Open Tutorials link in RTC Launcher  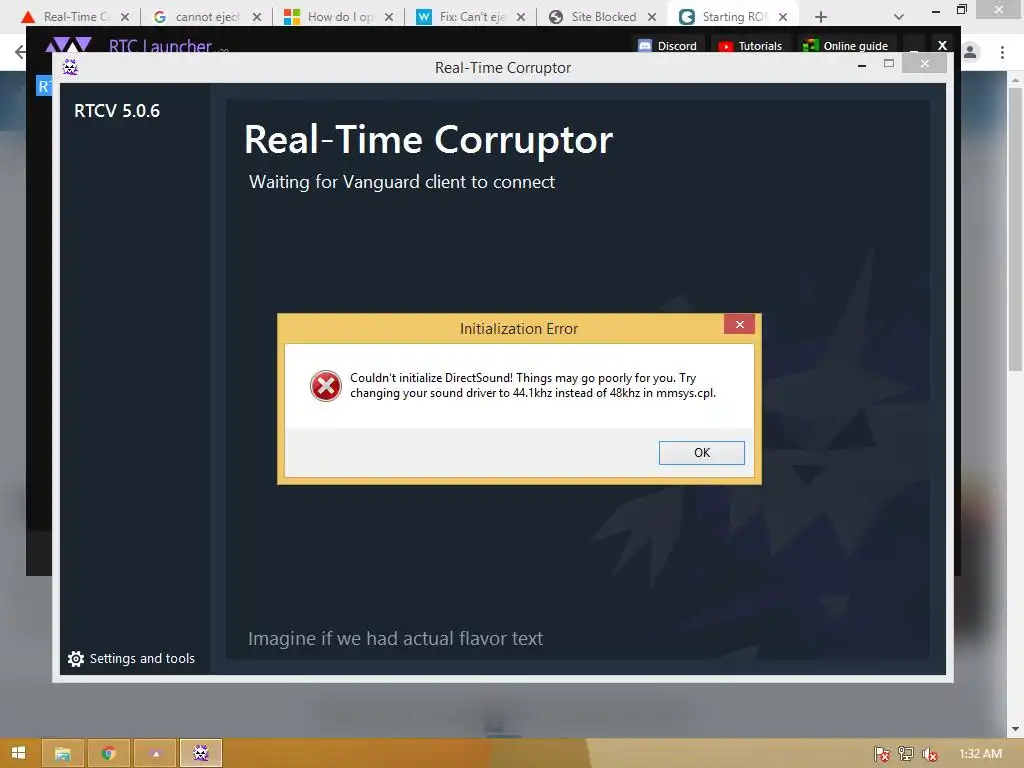tap(750, 46)
